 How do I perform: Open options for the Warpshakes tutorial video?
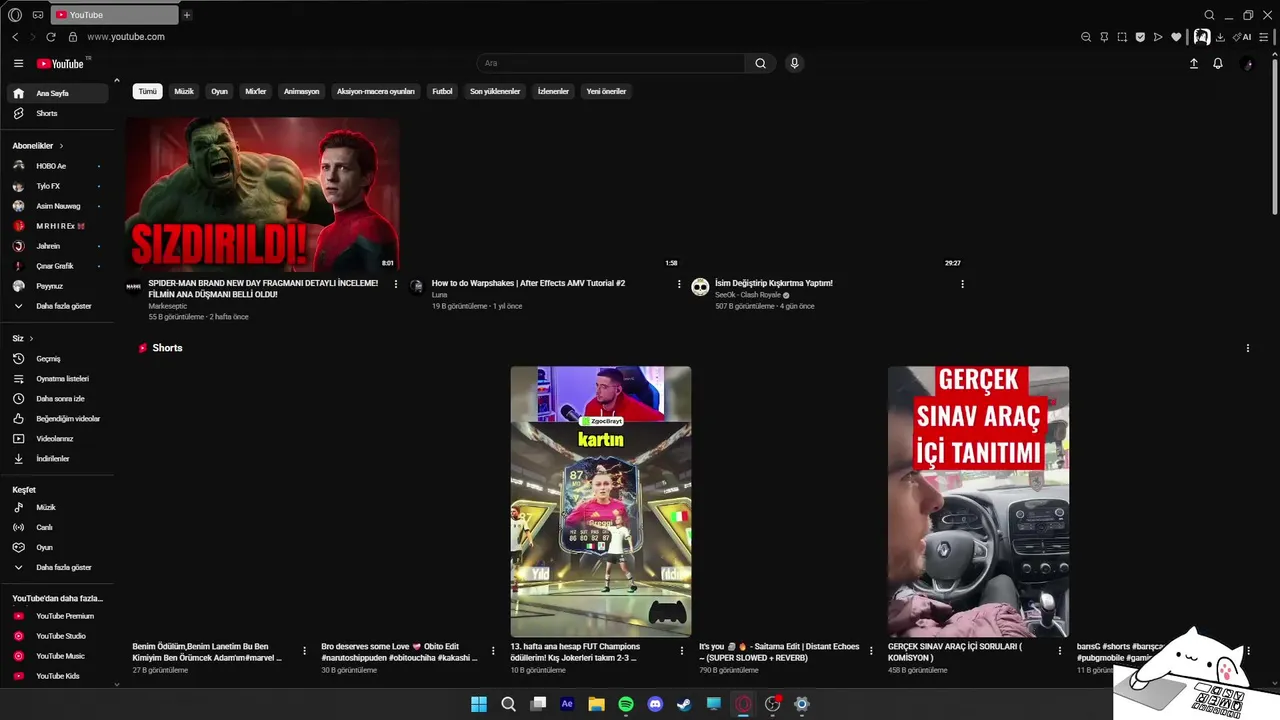tap(679, 284)
